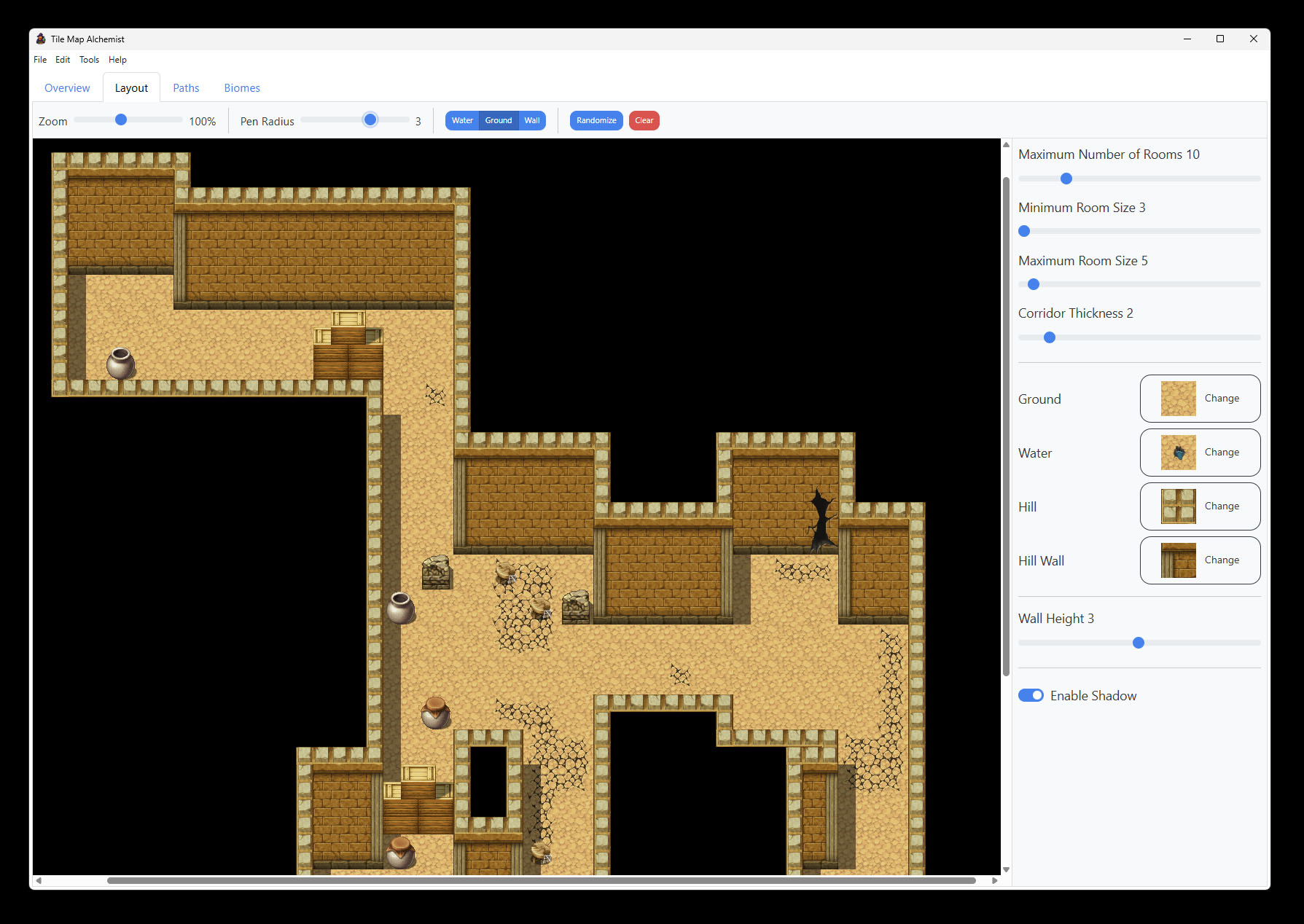
Task: Click the vertical scrollbar up arrow
Action: pos(1006,145)
